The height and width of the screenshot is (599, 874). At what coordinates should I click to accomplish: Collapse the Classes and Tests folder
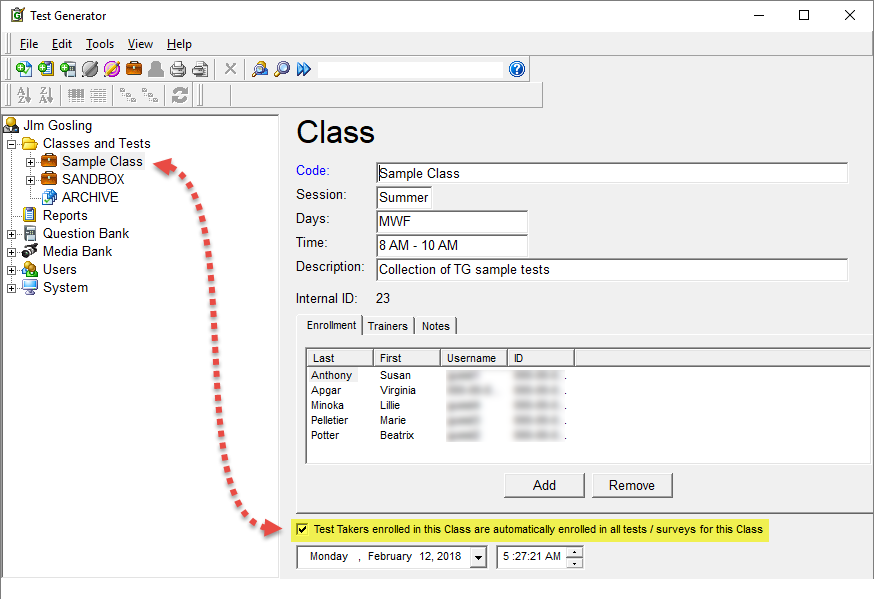(x=12, y=144)
